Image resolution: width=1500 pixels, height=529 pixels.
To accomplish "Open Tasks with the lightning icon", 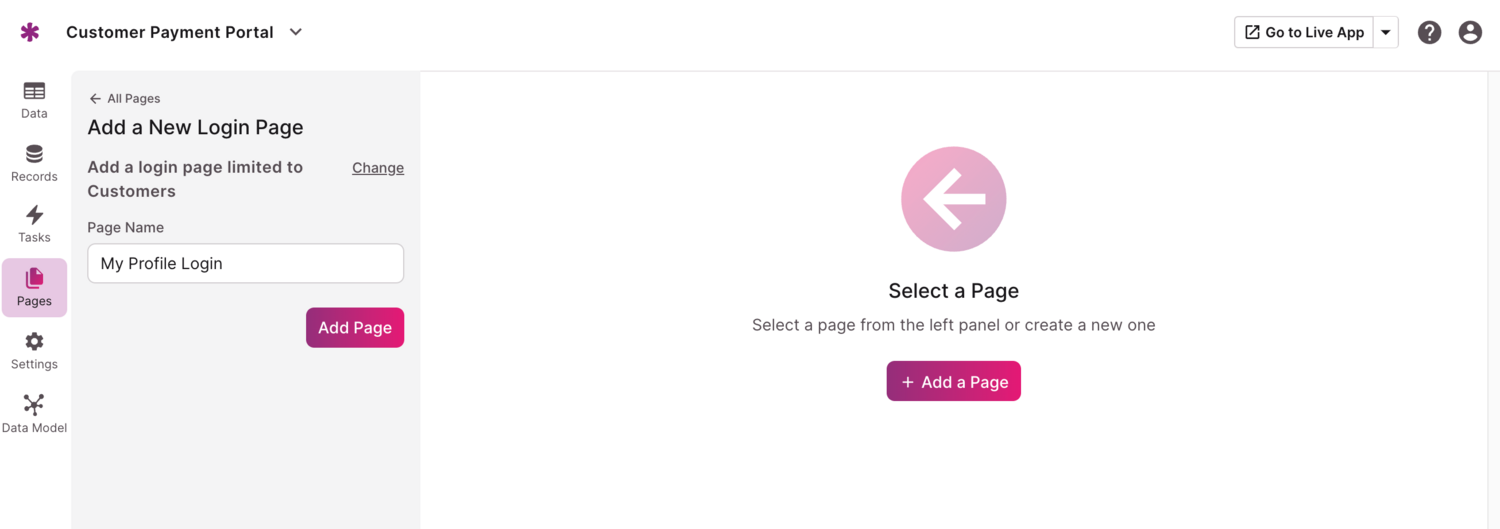I will pos(34,224).
